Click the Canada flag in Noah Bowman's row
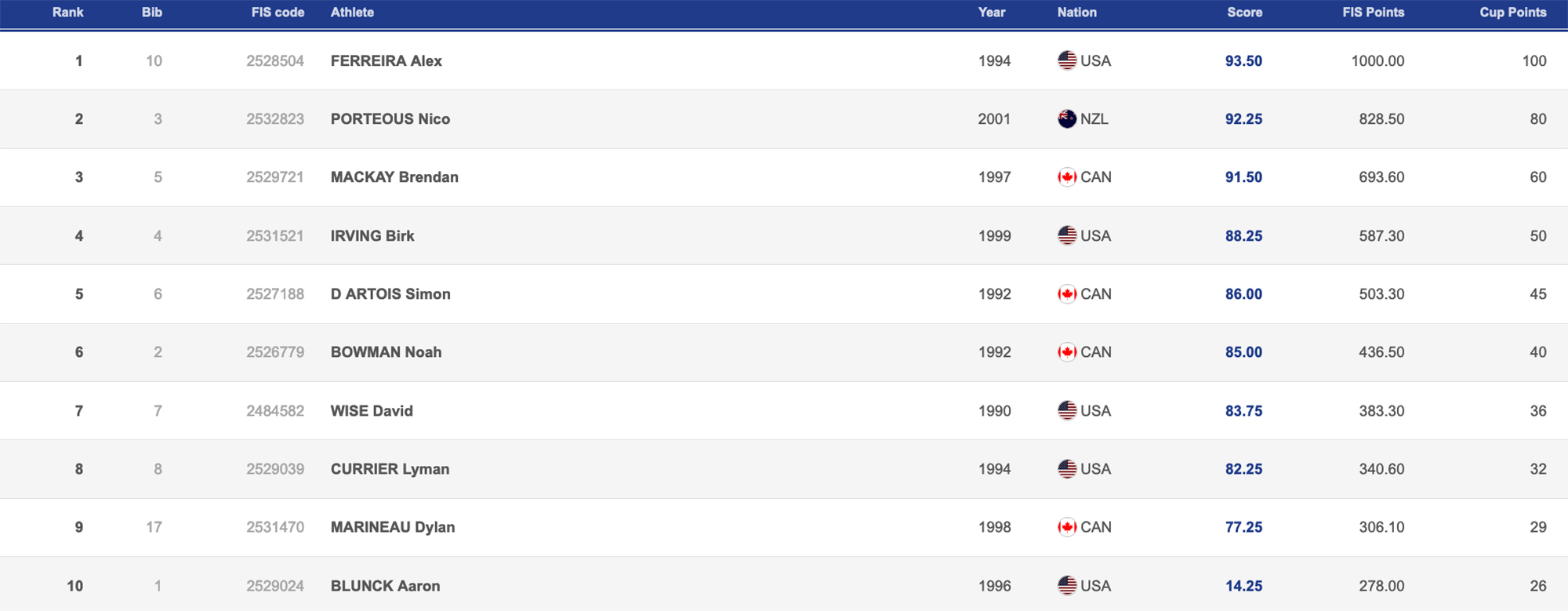The width and height of the screenshot is (1568, 611). [x=1067, y=352]
